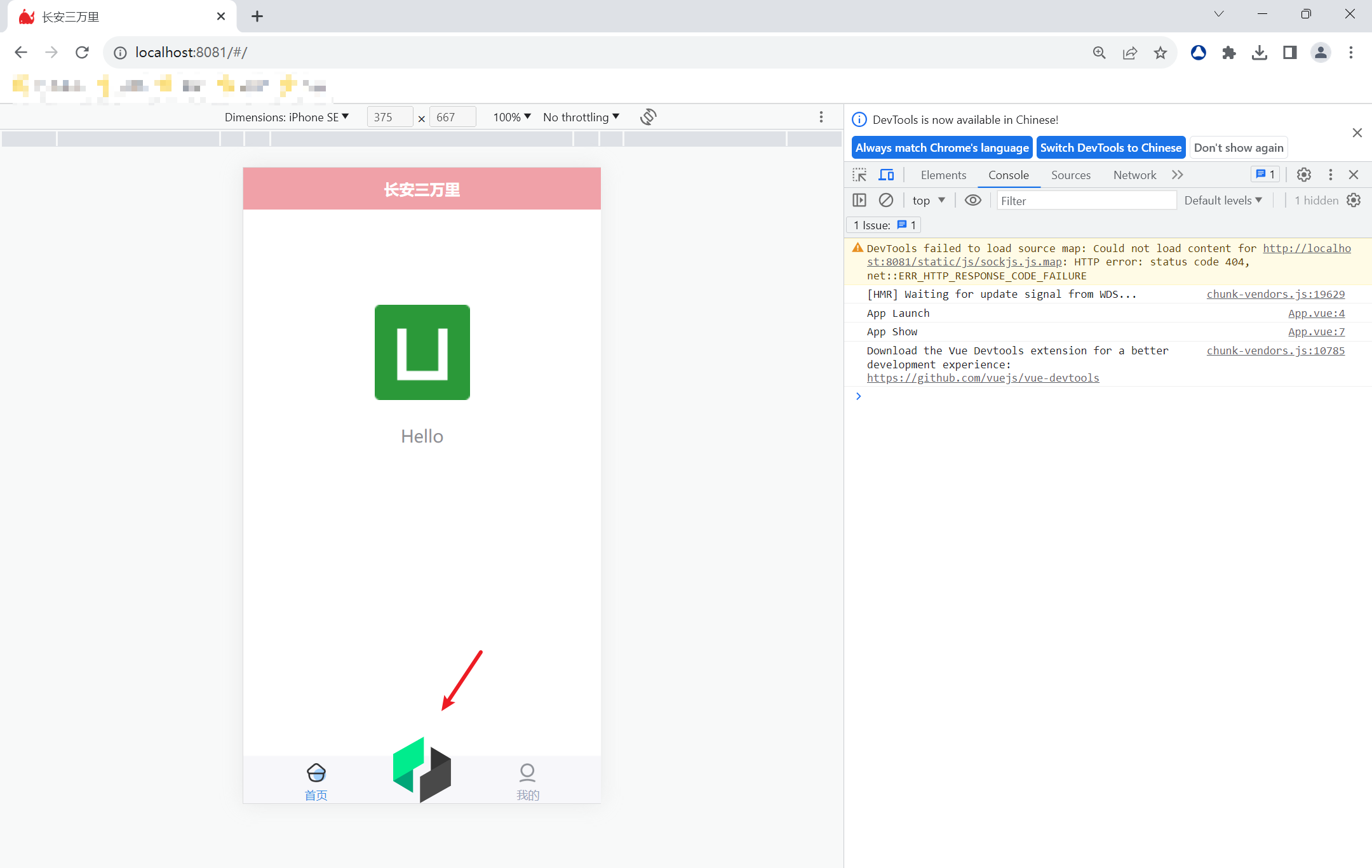Expand the Default levels dropdown
1372x868 pixels.
click(1223, 200)
